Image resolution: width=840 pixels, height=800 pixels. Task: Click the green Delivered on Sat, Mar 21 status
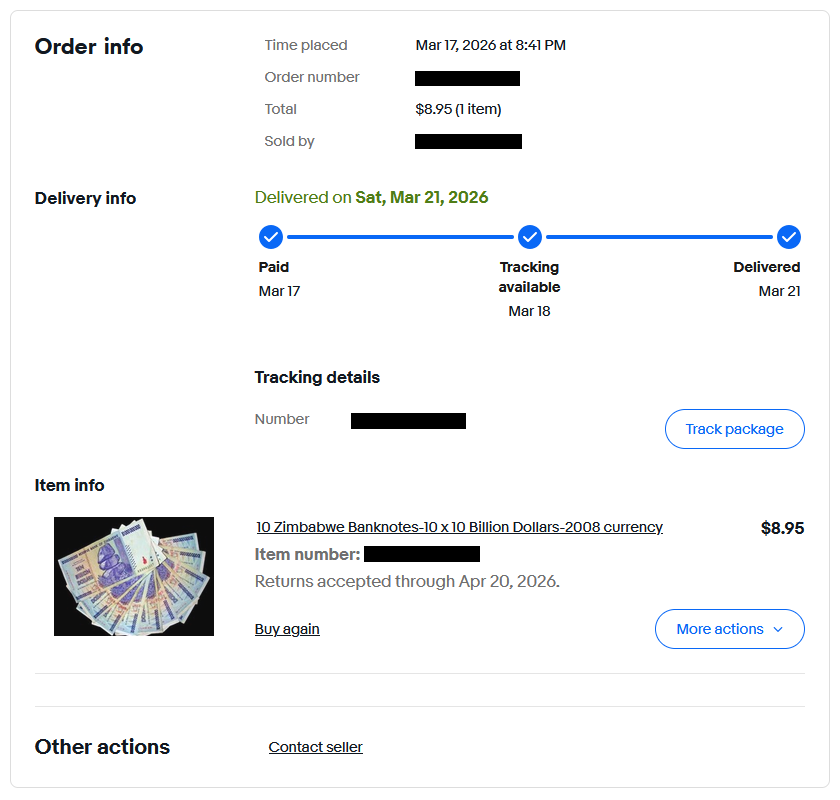(x=371, y=197)
